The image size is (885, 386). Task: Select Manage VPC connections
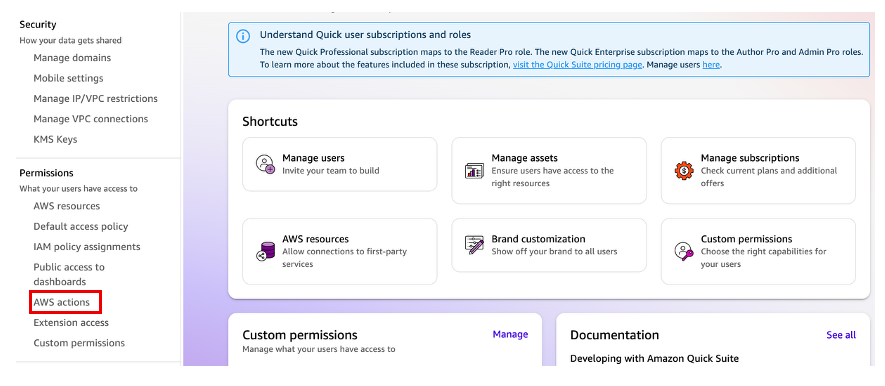coord(91,119)
